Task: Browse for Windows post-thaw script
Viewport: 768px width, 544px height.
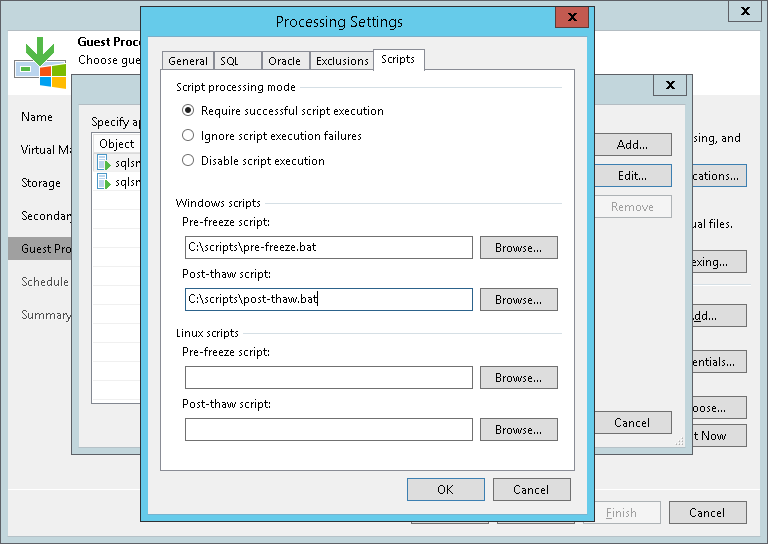Action: coord(518,300)
